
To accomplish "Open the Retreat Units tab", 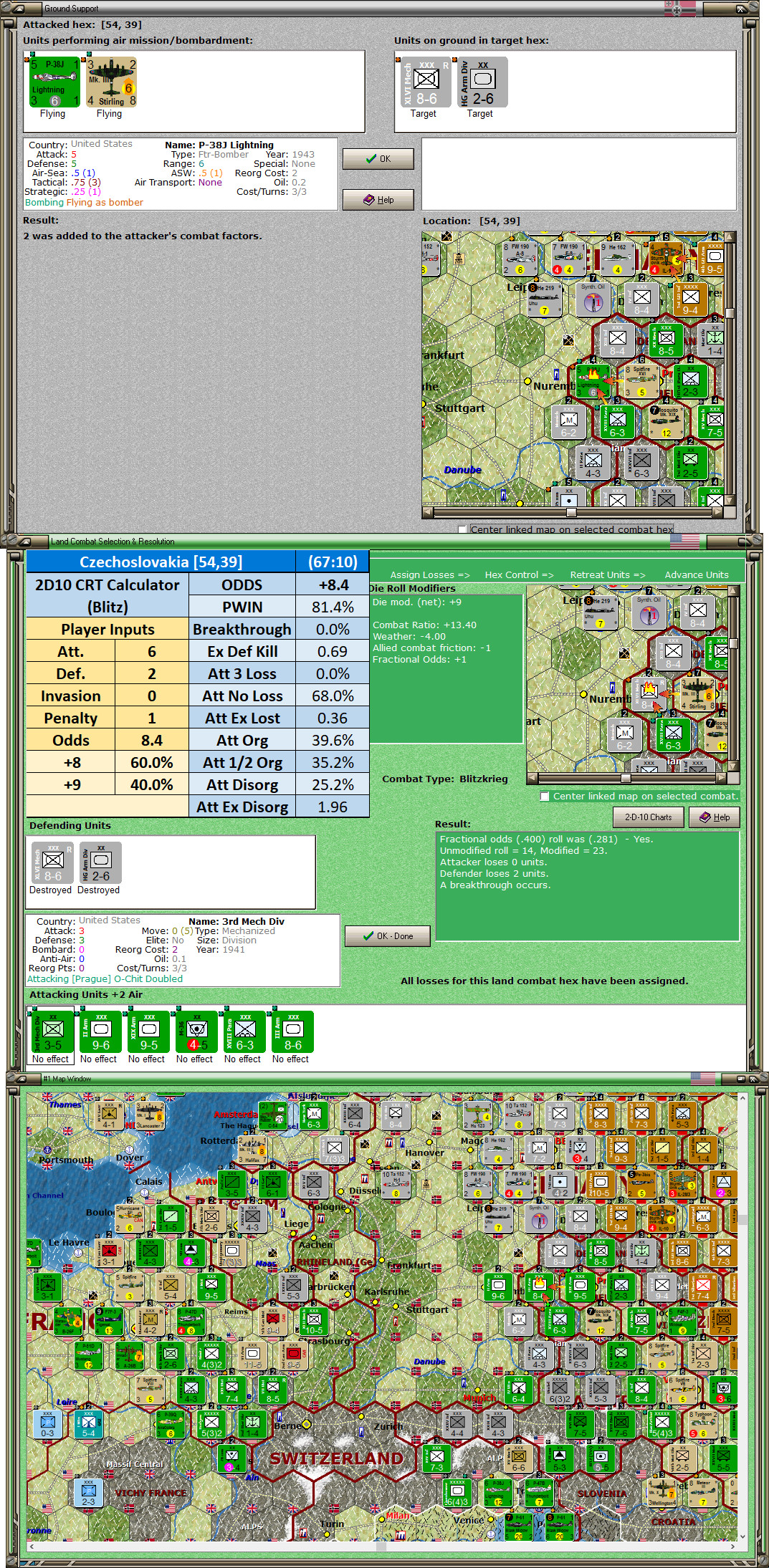I will pyautogui.click(x=608, y=574).
